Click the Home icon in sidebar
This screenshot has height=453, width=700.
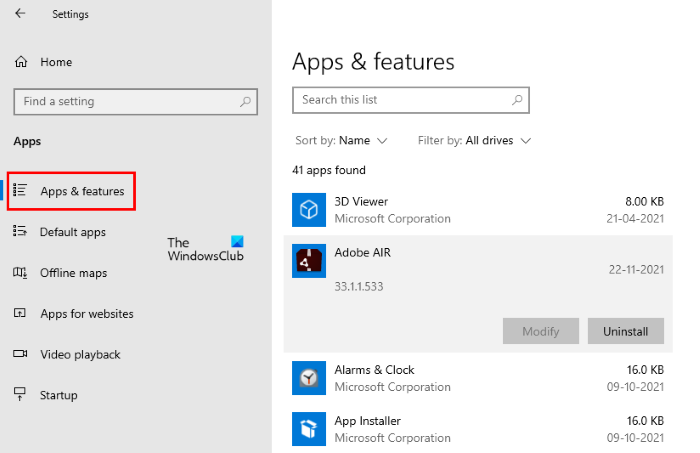(x=21, y=62)
